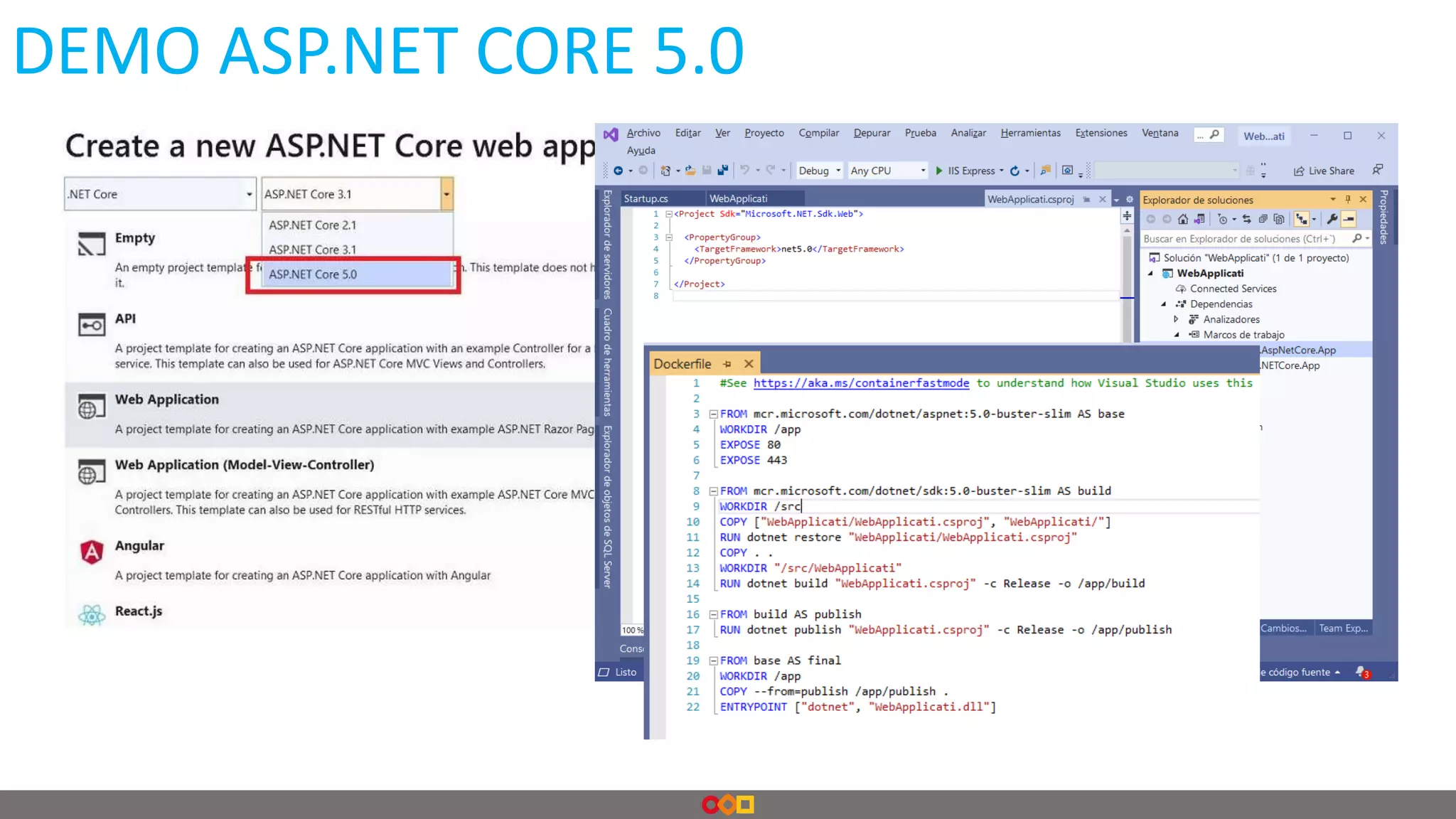Toggle pin on the Dockerfile tab

[727, 364]
